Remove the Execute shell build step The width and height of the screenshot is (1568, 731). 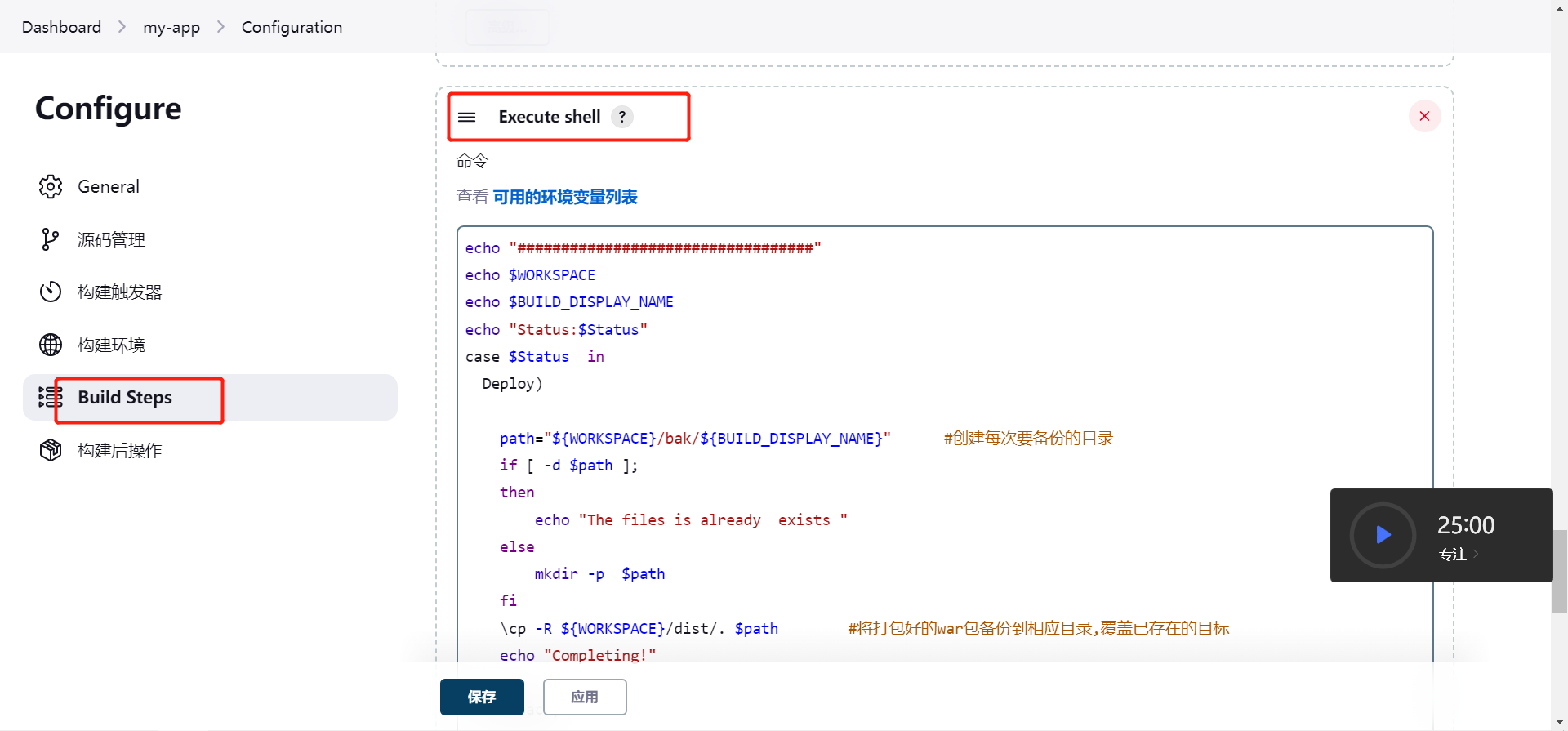coord(1424,116)
